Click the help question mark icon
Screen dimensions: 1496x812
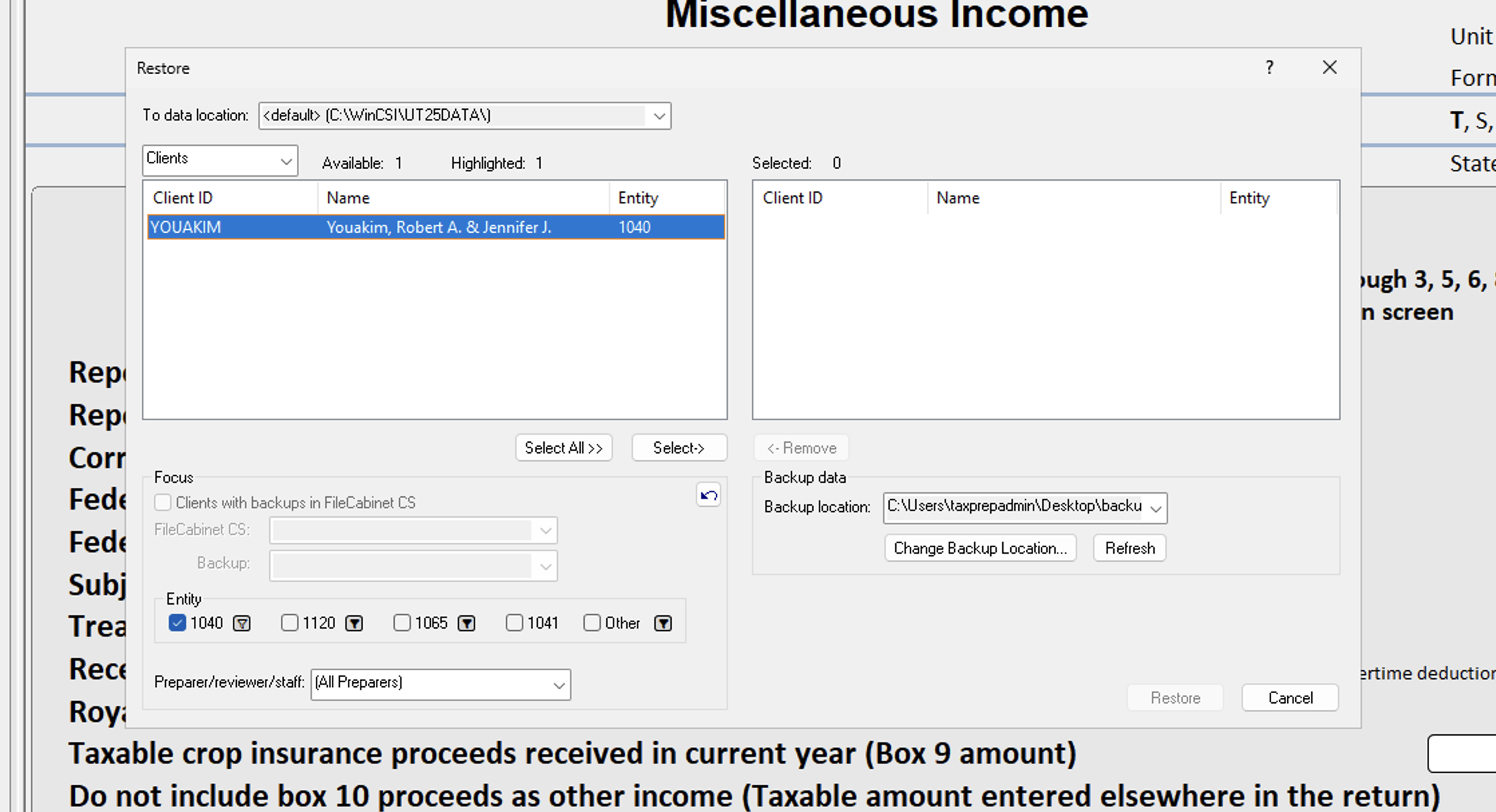[x=1269, y=68]
